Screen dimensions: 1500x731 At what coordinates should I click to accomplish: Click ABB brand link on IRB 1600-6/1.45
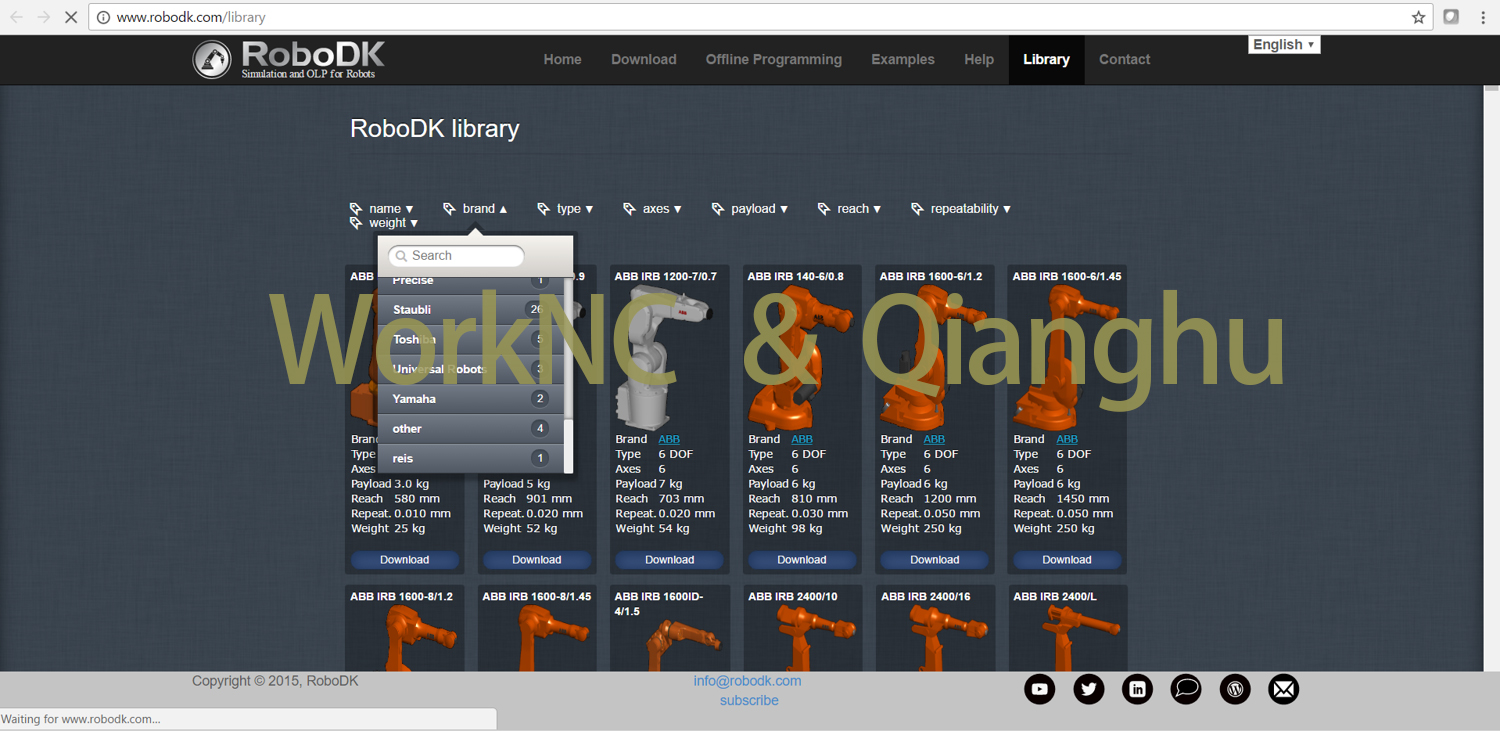(x=1067, y=439)
